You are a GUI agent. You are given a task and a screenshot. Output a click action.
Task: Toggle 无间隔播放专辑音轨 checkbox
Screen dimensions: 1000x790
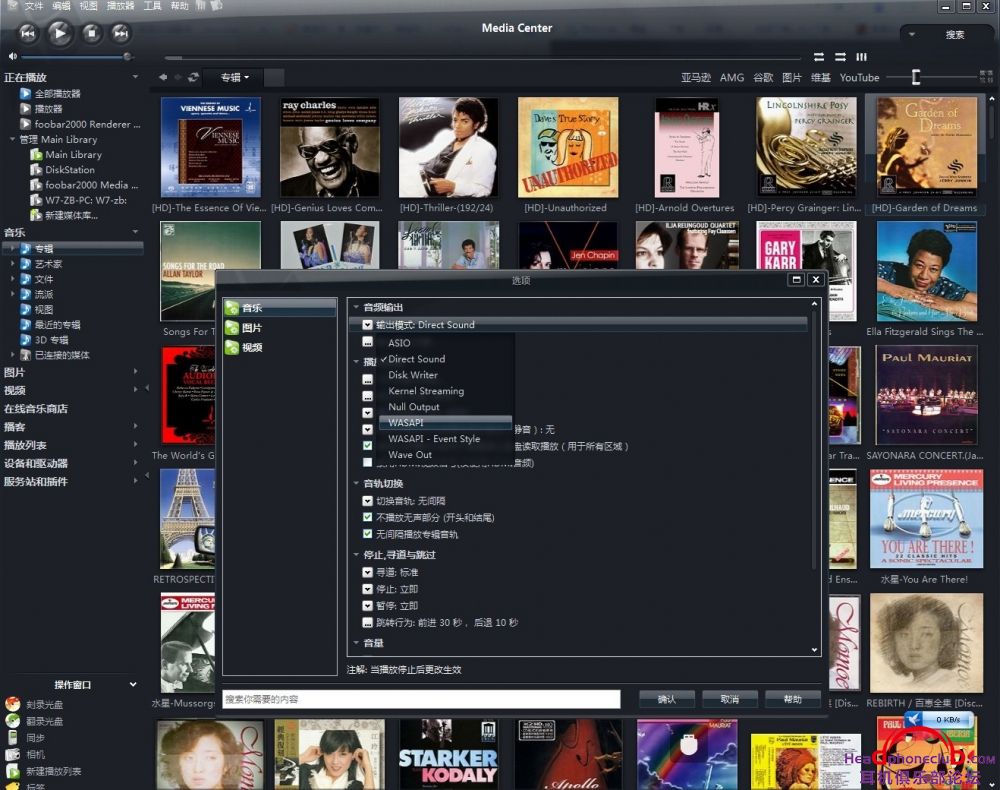coord(367,534)
